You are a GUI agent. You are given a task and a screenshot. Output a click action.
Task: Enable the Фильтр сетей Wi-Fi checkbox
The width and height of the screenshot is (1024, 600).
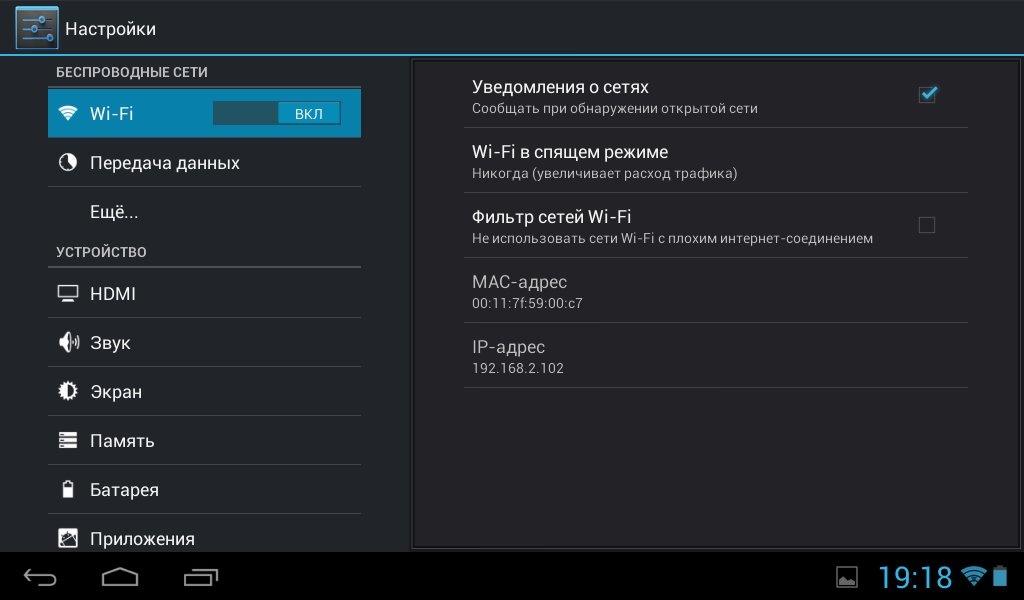(x=927, y=225)
